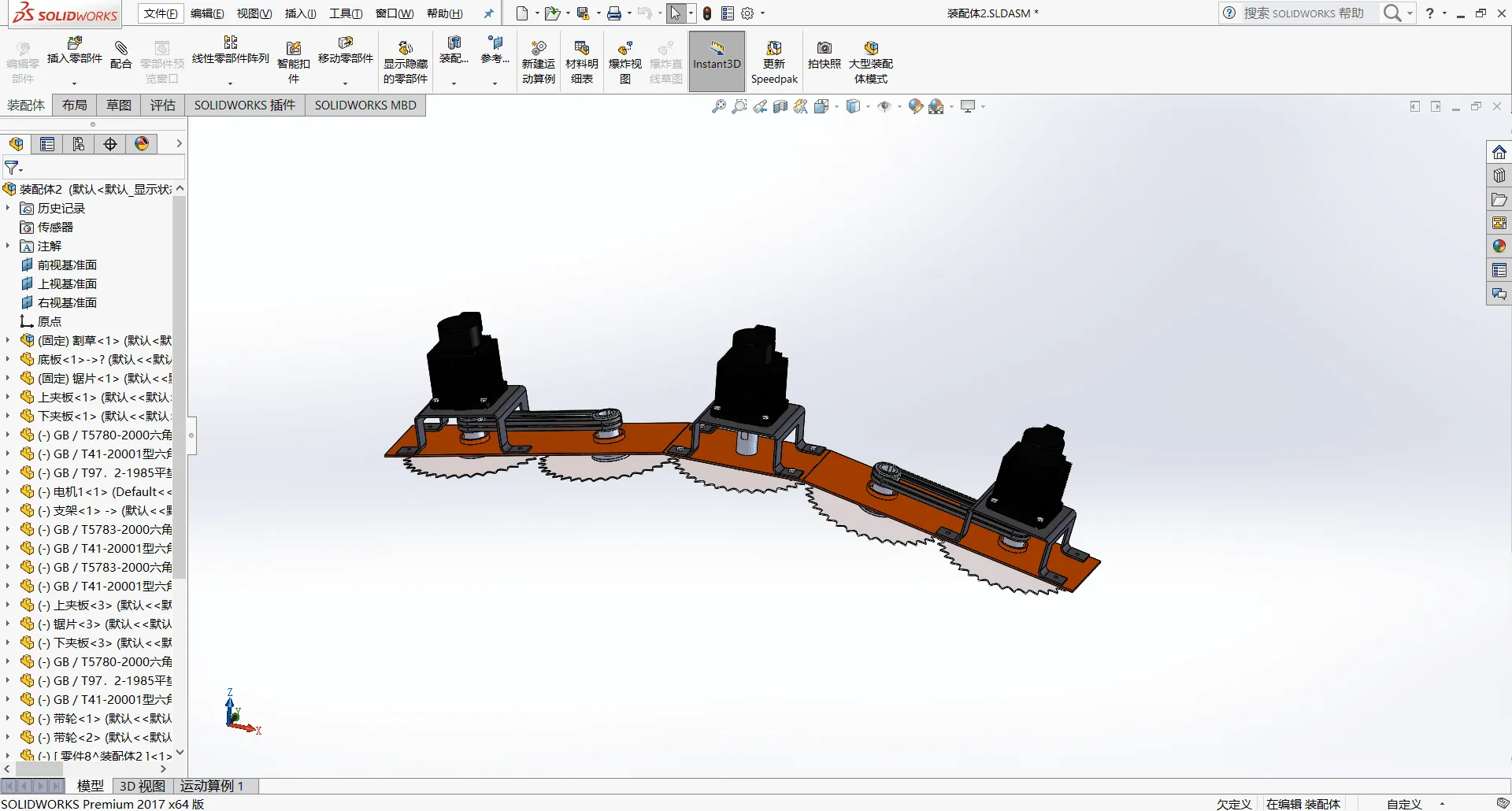Screen dimensions: 1512x811
Task: Open the 文件(F) File menu
Action: click(161, 13)
